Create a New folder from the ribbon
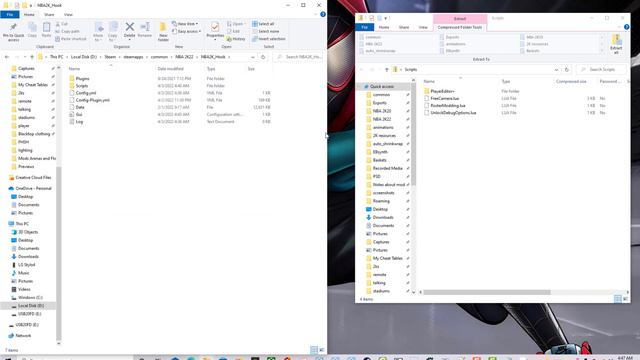 (163, 32)
